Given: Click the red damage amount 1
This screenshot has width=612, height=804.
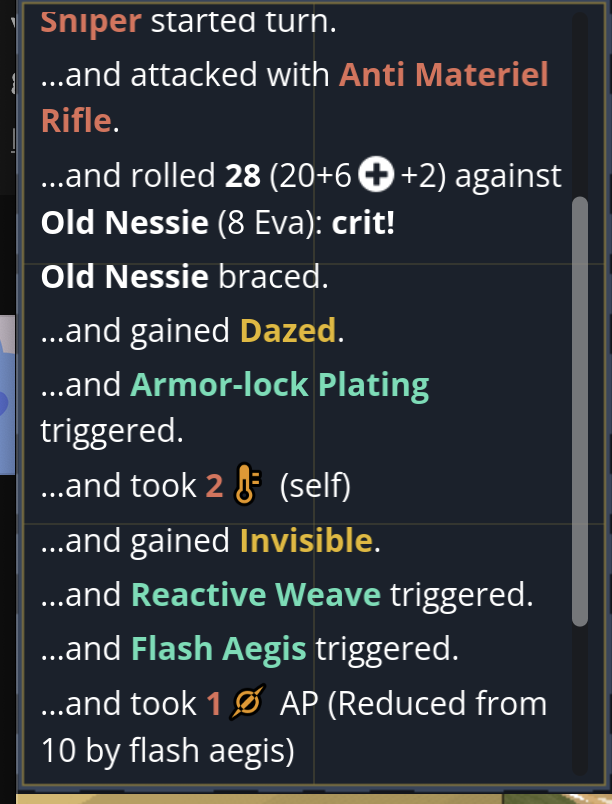Looking at the screenshot, I should pyautogui.click(x=214, y=705).
